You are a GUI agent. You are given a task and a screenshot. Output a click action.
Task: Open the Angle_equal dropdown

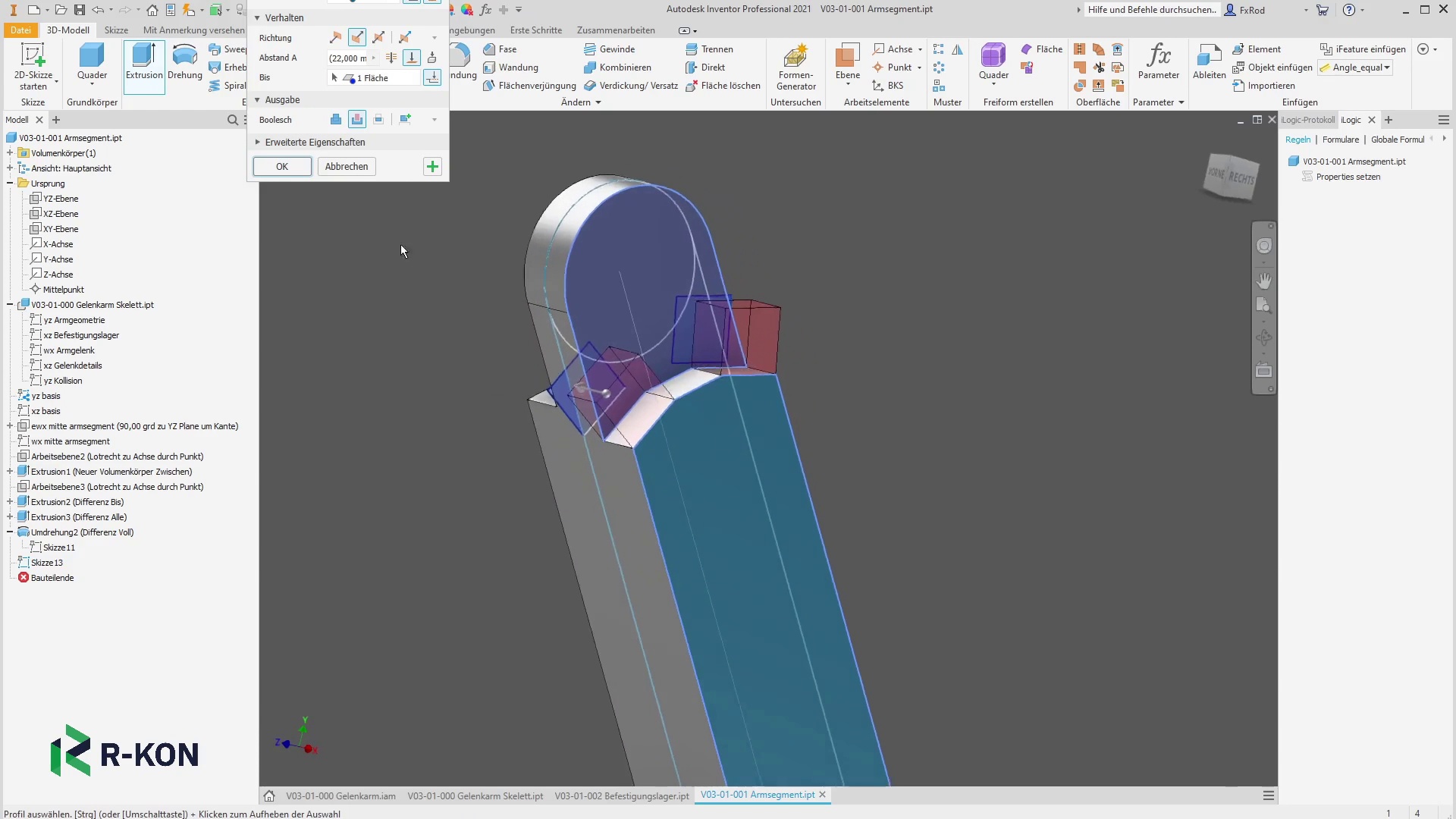click(1387, 67)
